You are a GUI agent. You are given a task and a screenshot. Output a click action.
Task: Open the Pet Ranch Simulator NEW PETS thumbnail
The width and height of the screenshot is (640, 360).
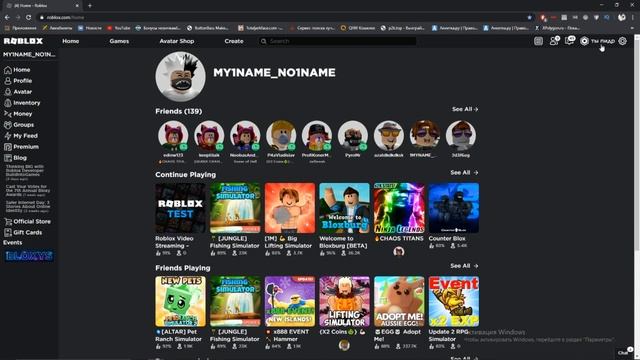point(180,301)
